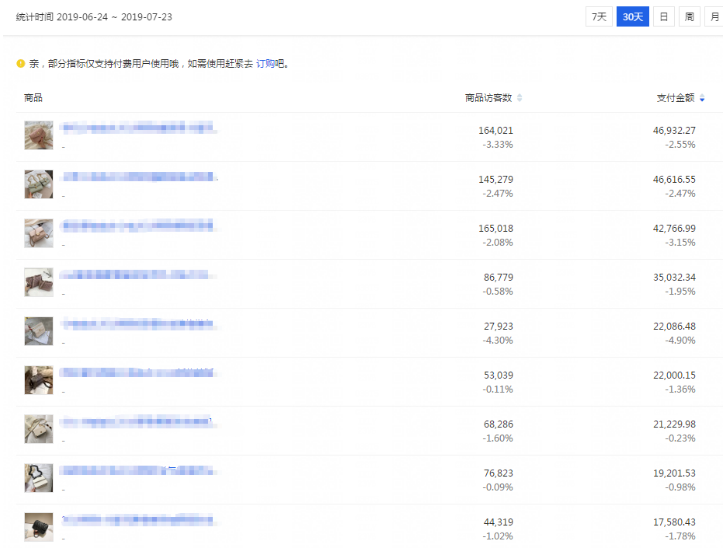This screenshot has height=553, width=724.
Task: Click the yellow notice icon before 亲
Action: pyautogui.click(x=20, y=64)
